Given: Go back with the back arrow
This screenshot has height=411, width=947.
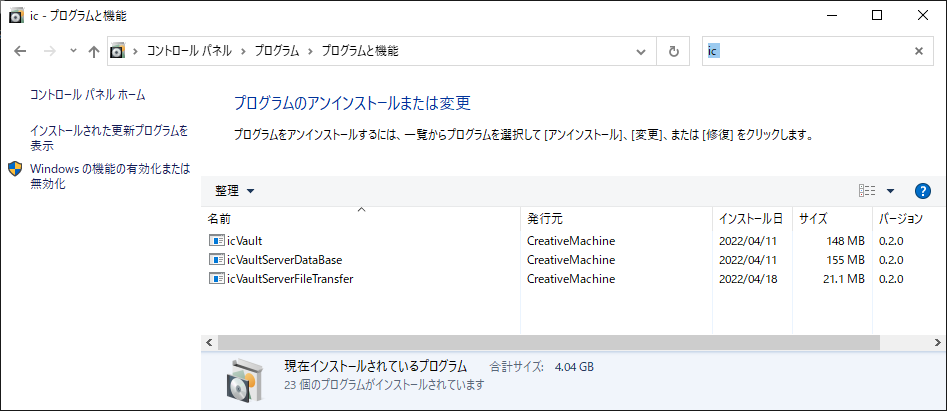Looking at the screenshot, I should point(20,51).
